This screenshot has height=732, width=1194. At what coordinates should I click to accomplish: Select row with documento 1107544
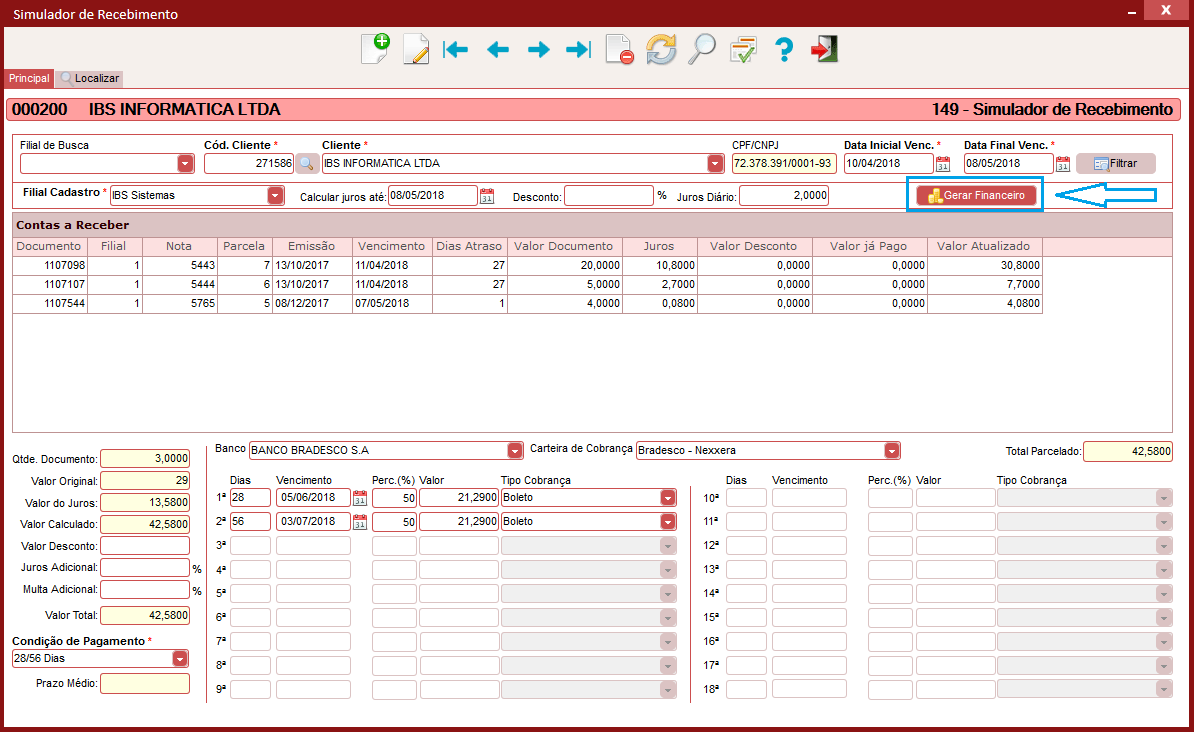(527, 304)
